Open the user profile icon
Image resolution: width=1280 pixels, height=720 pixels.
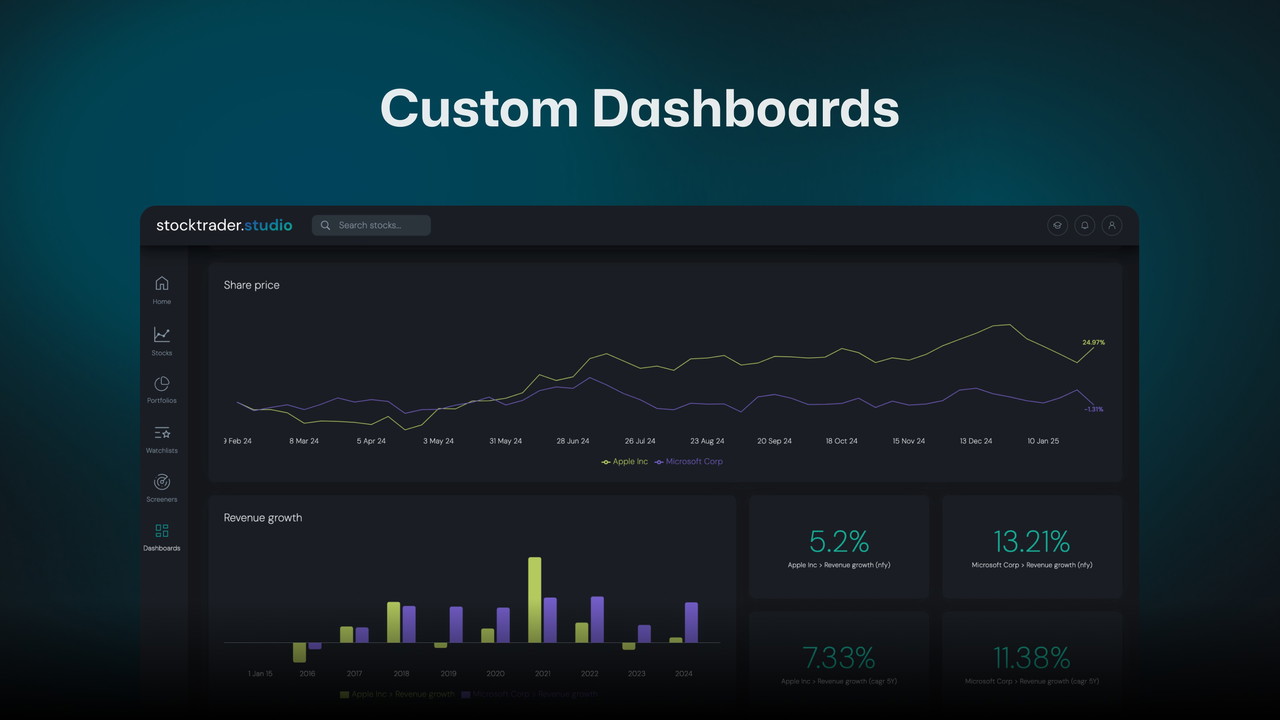(1111, 226)
